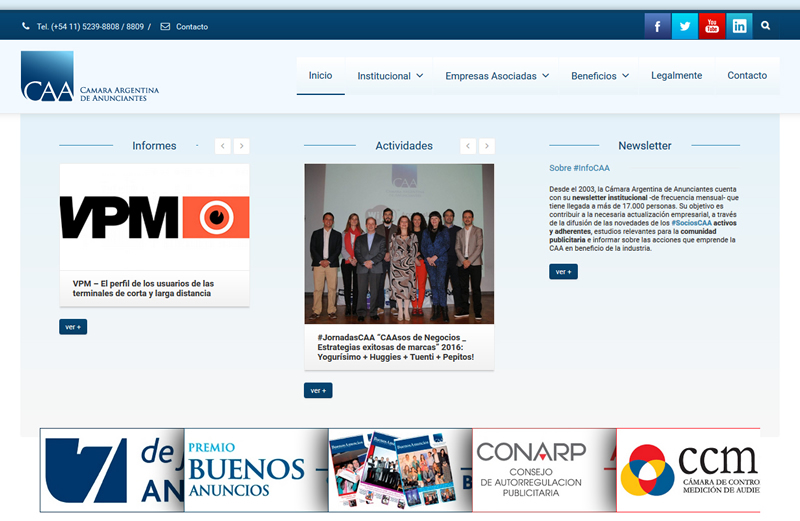Open the LinkedIn page icon
This screenshot has height=521, width=800.
point(739,26)
